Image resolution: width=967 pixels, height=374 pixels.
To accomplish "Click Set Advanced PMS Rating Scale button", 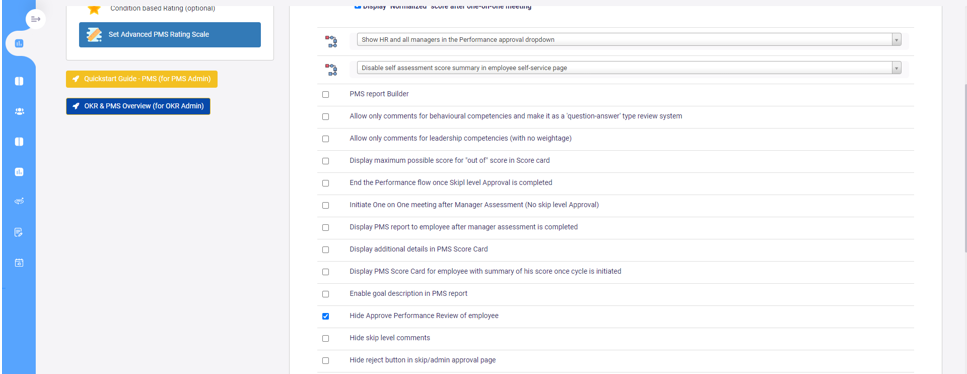I will pos(170,35).
